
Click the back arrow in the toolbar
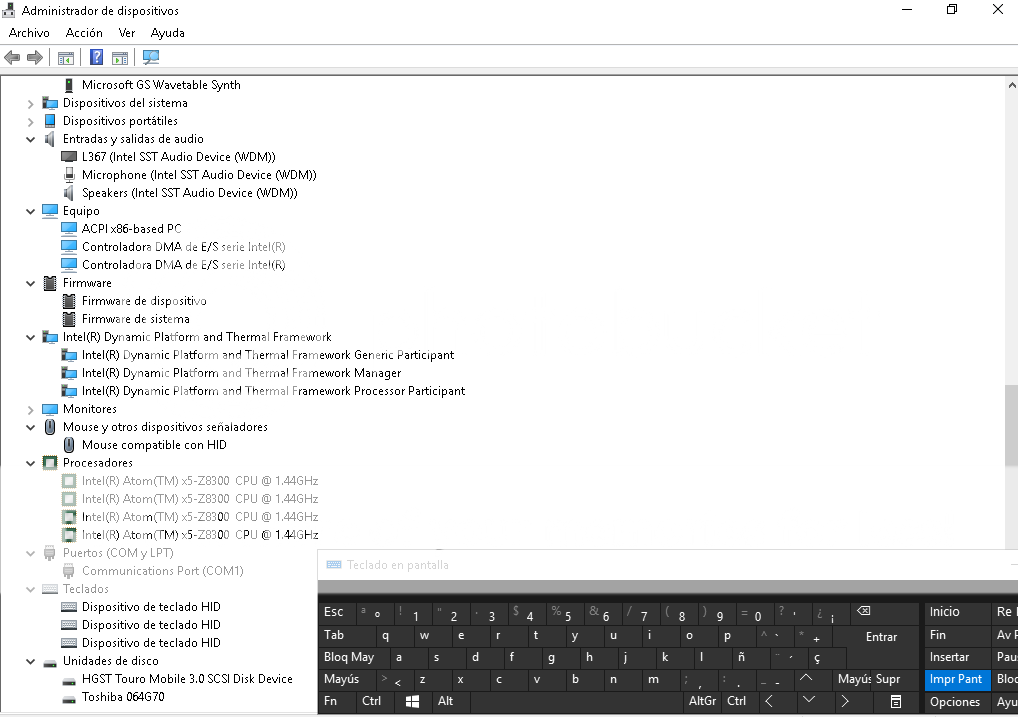[x=13, y=57]
